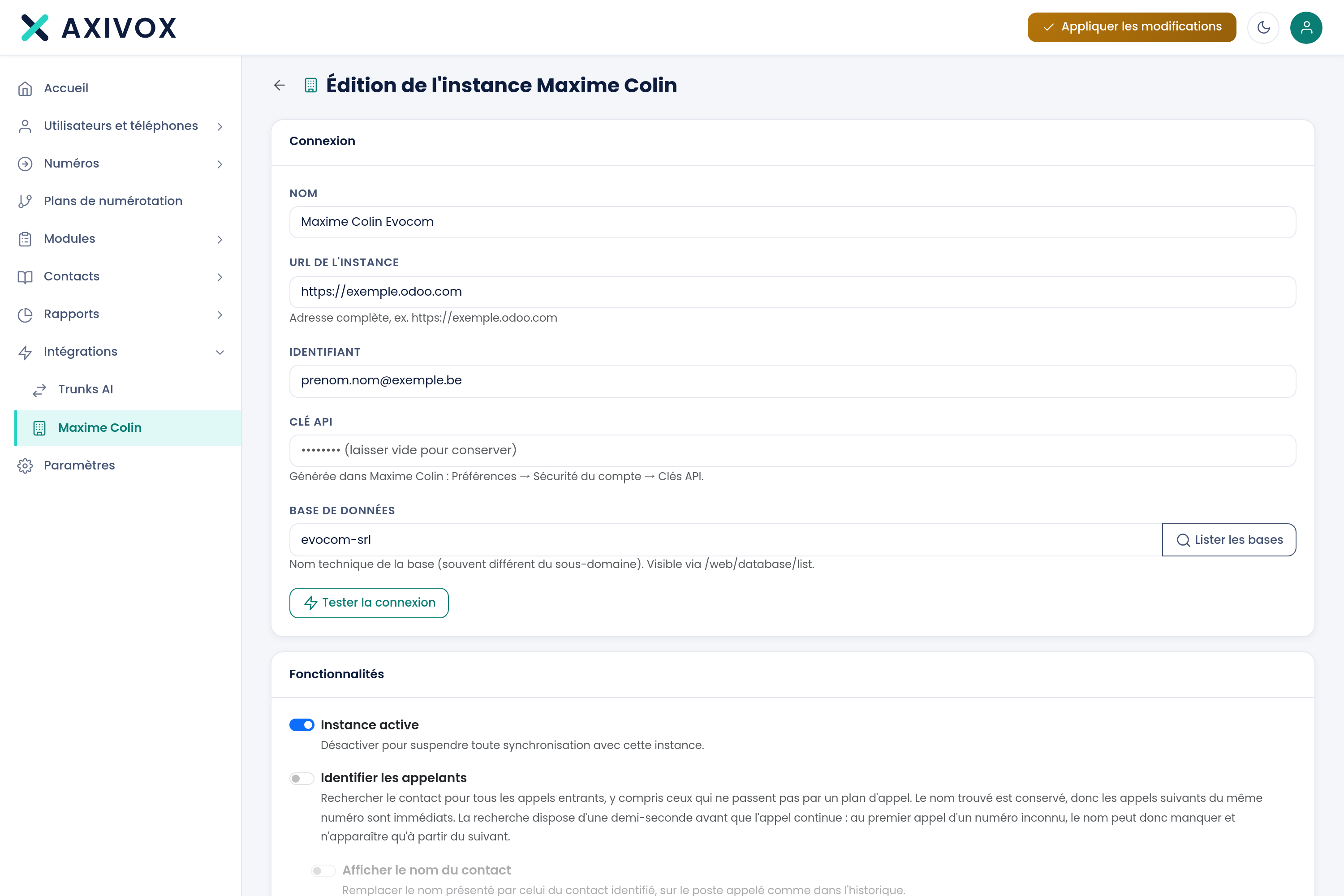
Task: Click the Intégrations lightning icon
Action: pos(25,352)
